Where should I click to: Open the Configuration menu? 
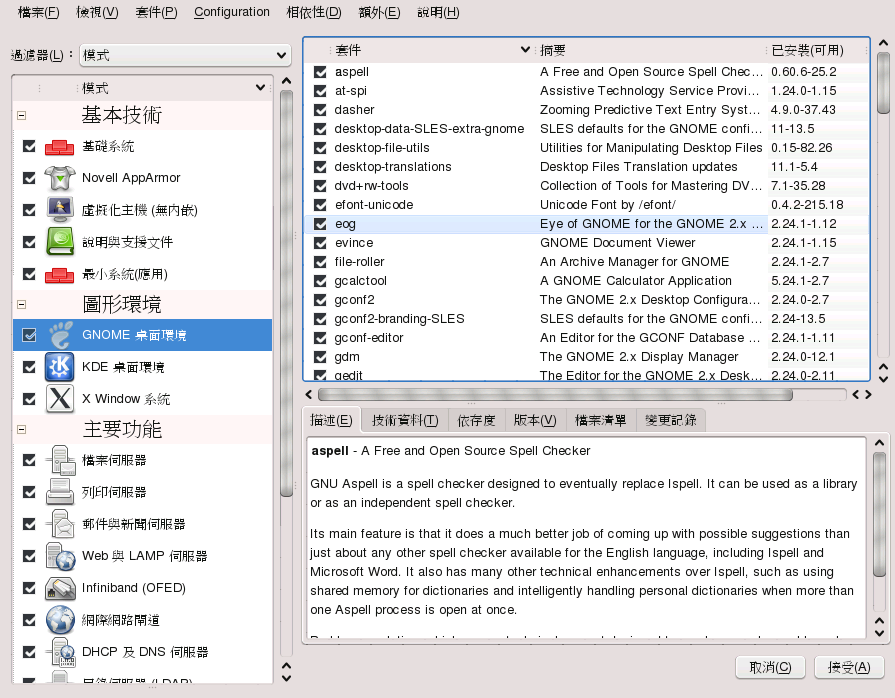point(232,12)
